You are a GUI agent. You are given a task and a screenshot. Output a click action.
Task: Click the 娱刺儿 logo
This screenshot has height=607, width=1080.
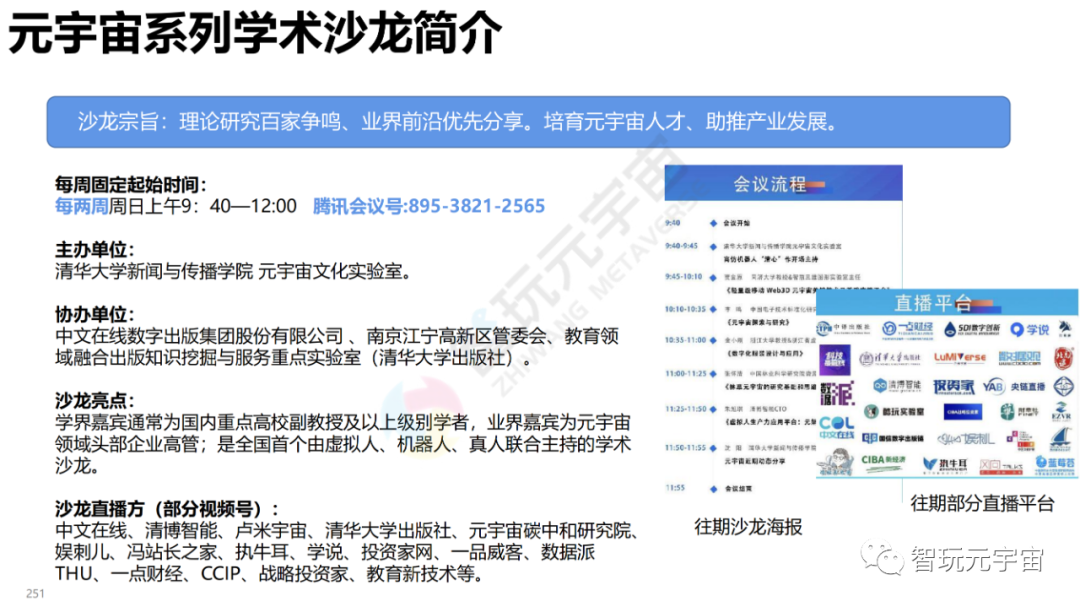(x=966, y=439)
